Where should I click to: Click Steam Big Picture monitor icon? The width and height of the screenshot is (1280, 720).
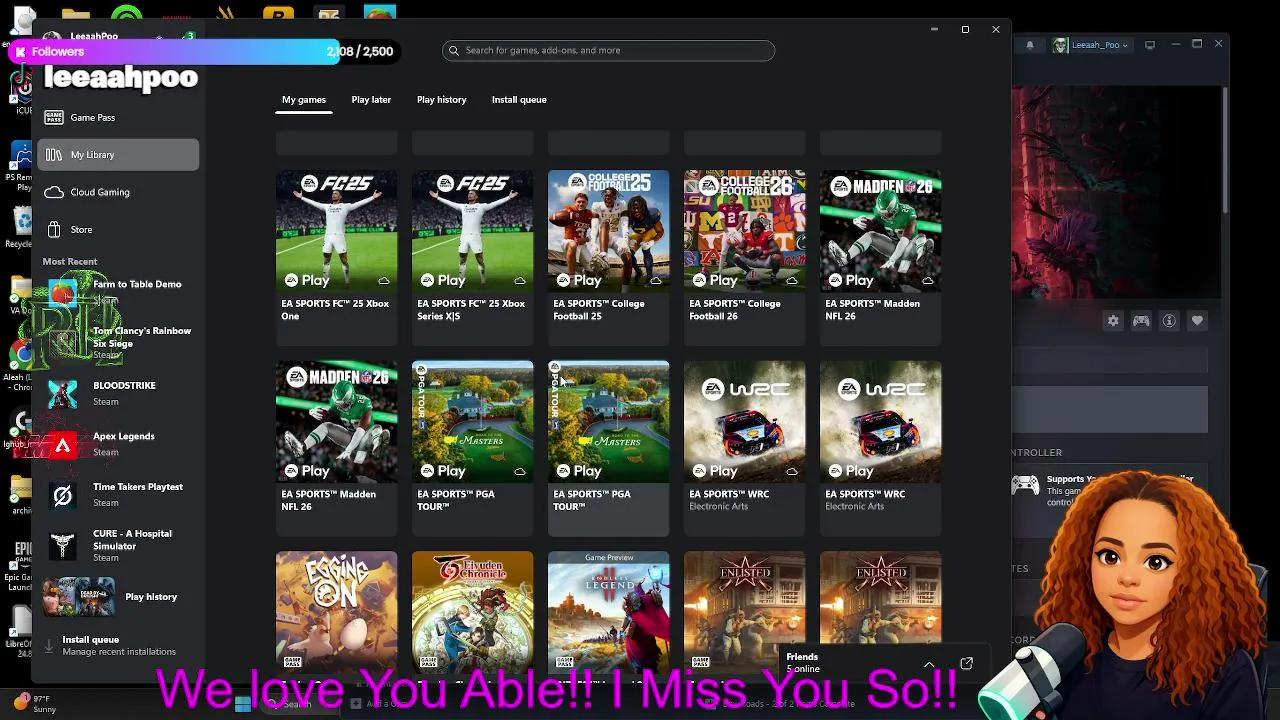coord(1150,45)
